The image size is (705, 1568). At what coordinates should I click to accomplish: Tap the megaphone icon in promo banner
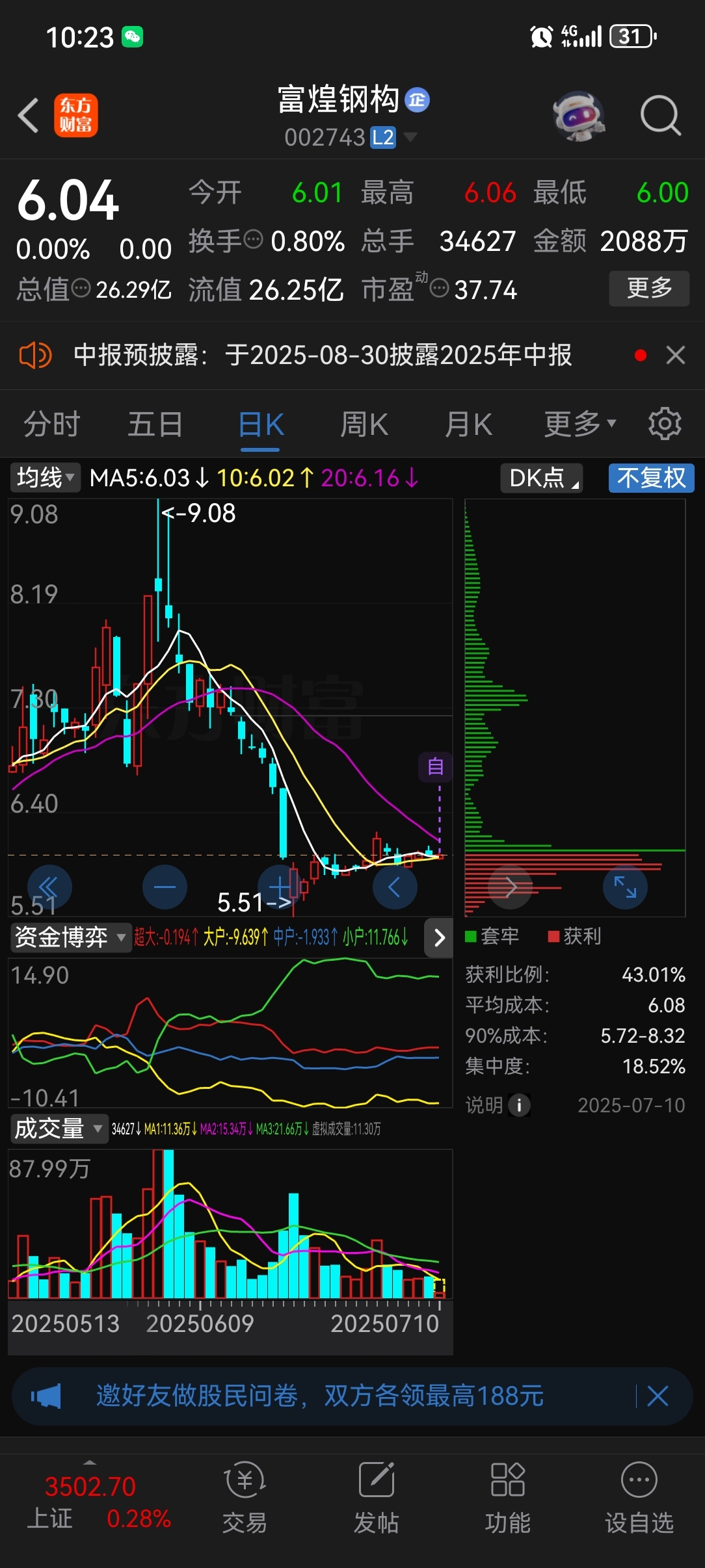pyautogui.click(x=46, y=1396)
